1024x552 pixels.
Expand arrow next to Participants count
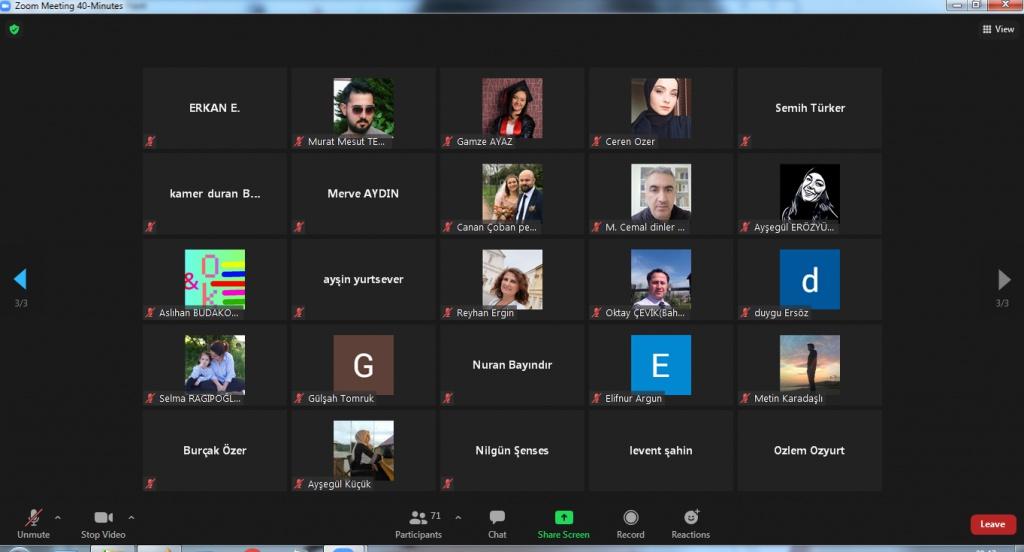[458, 517]
